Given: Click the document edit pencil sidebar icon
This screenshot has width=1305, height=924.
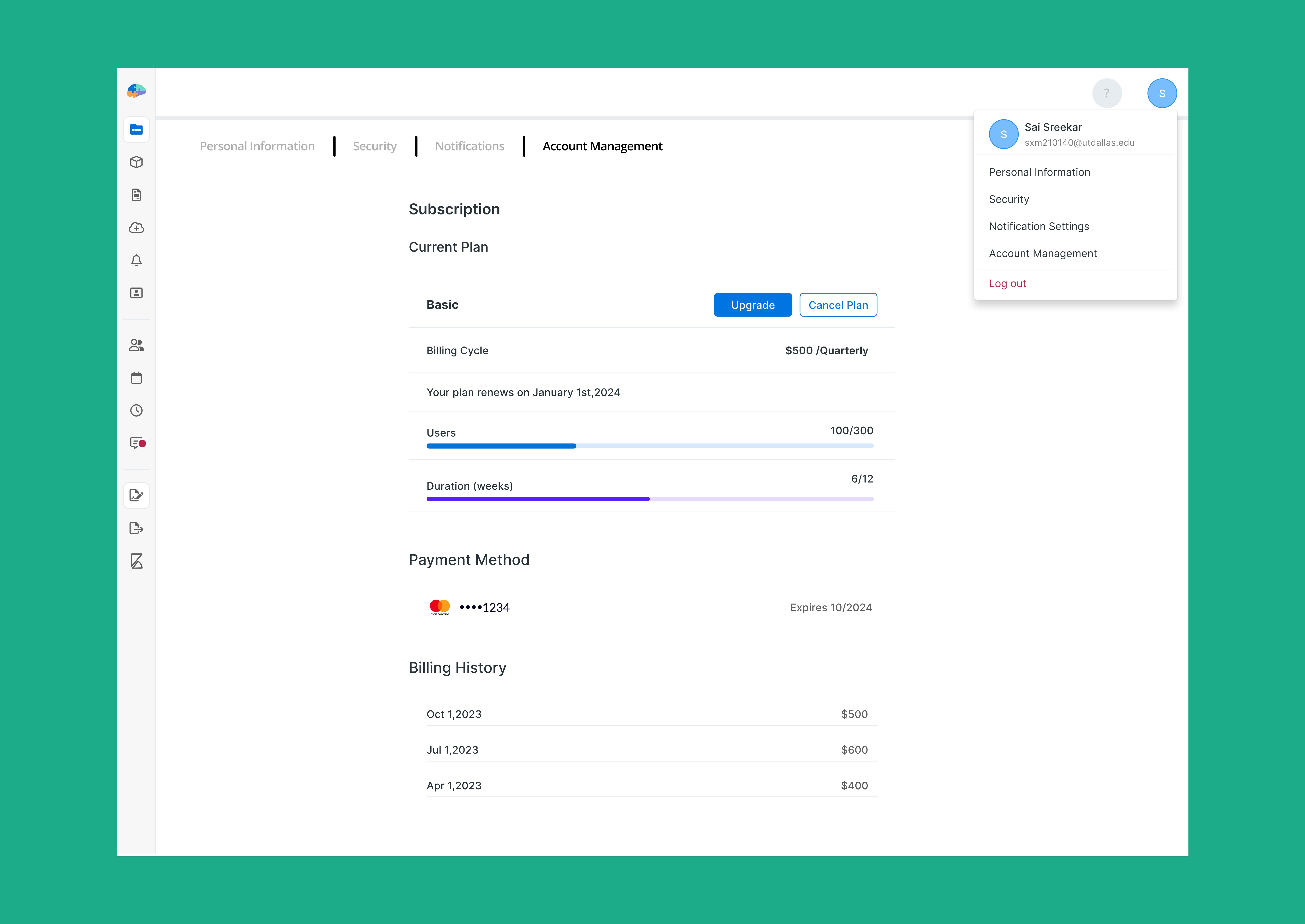Looking at the screenshot, I should click(x=136, y=496).
